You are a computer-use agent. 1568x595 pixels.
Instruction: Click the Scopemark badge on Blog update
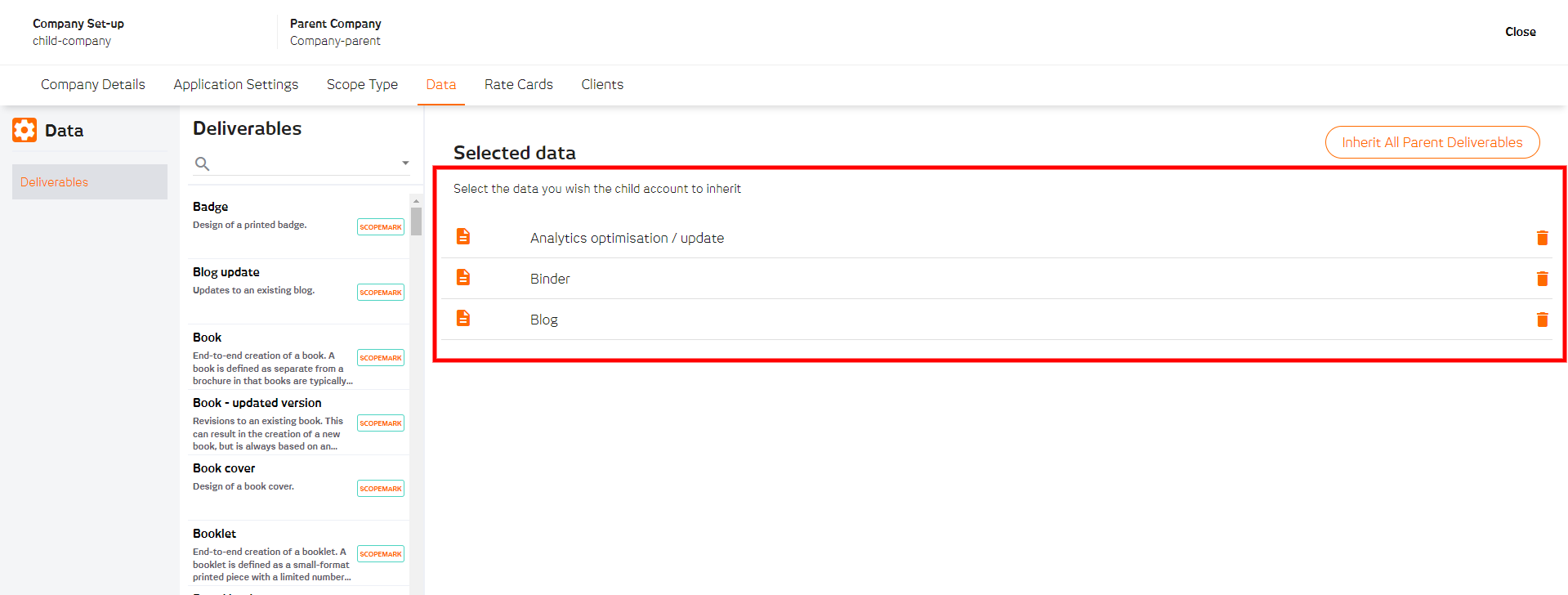click(381, 293)
